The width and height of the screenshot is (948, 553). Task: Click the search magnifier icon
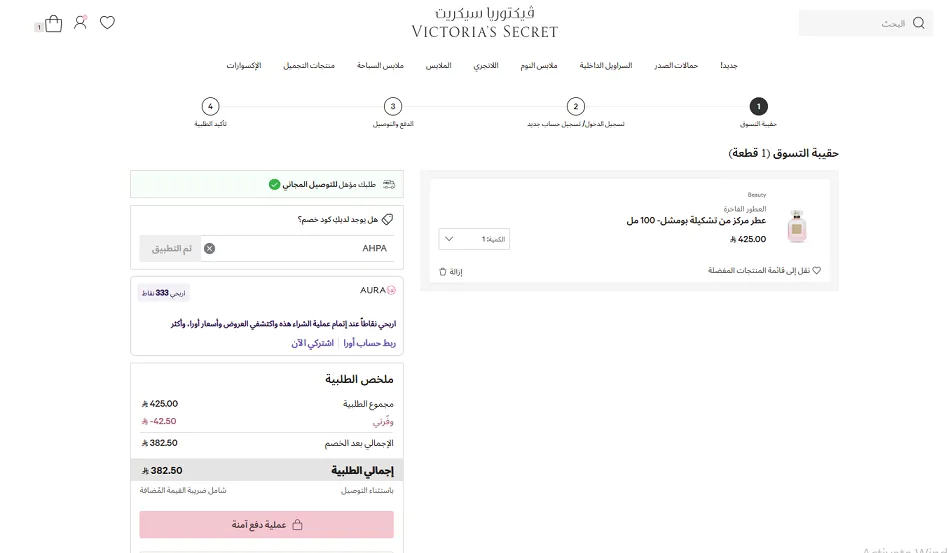(x=919, y=23)
